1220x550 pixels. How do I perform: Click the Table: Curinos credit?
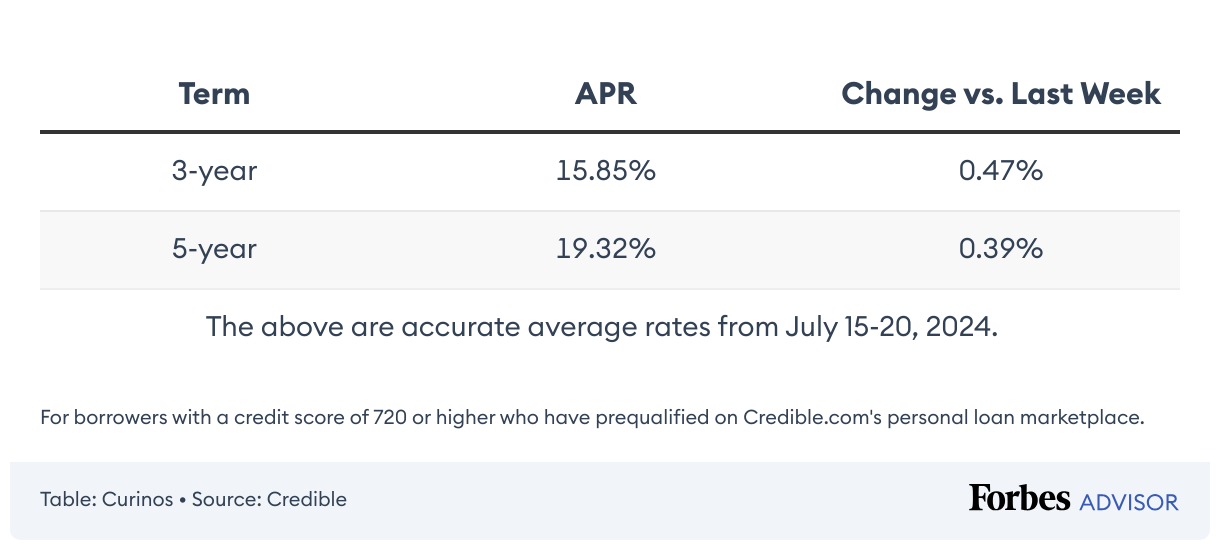(x=106, y=499)
